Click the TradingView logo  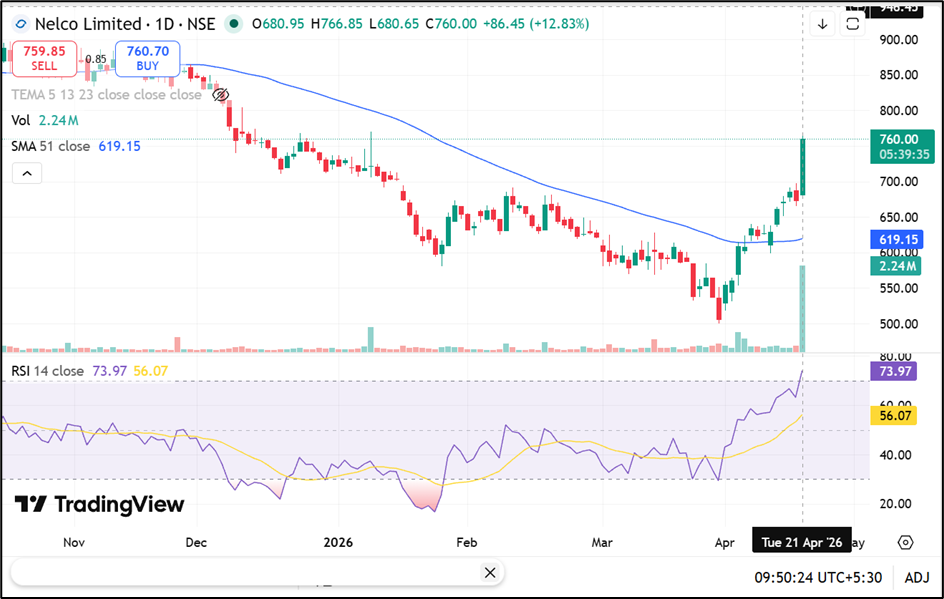click(x=100, y=504)
